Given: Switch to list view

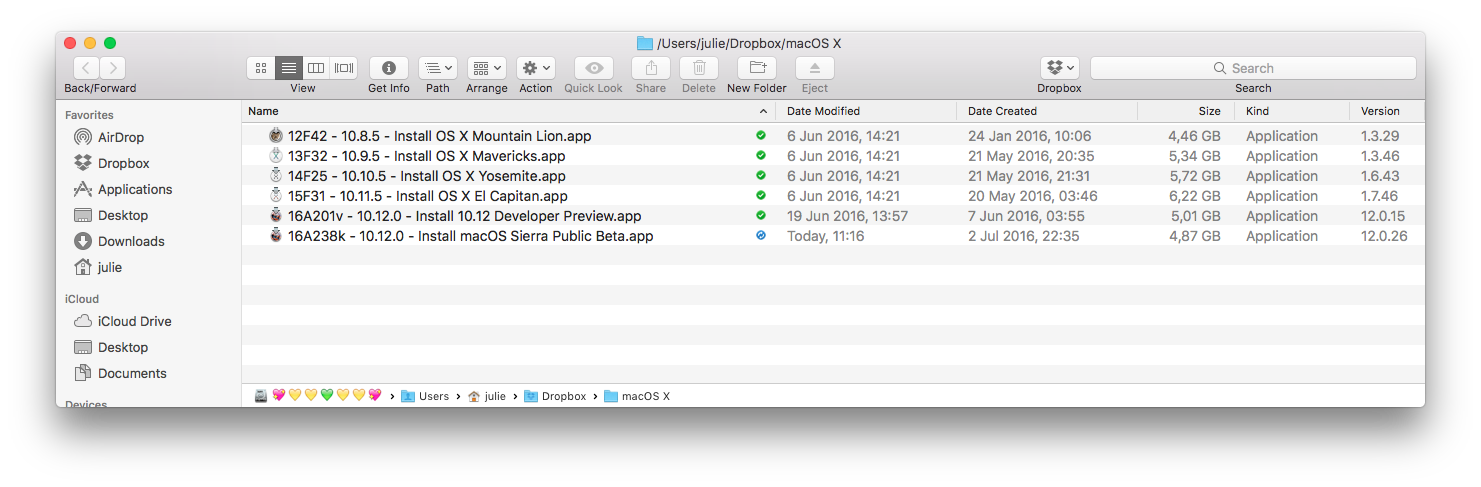Looking at the screenshot, I should coord(289,68).
